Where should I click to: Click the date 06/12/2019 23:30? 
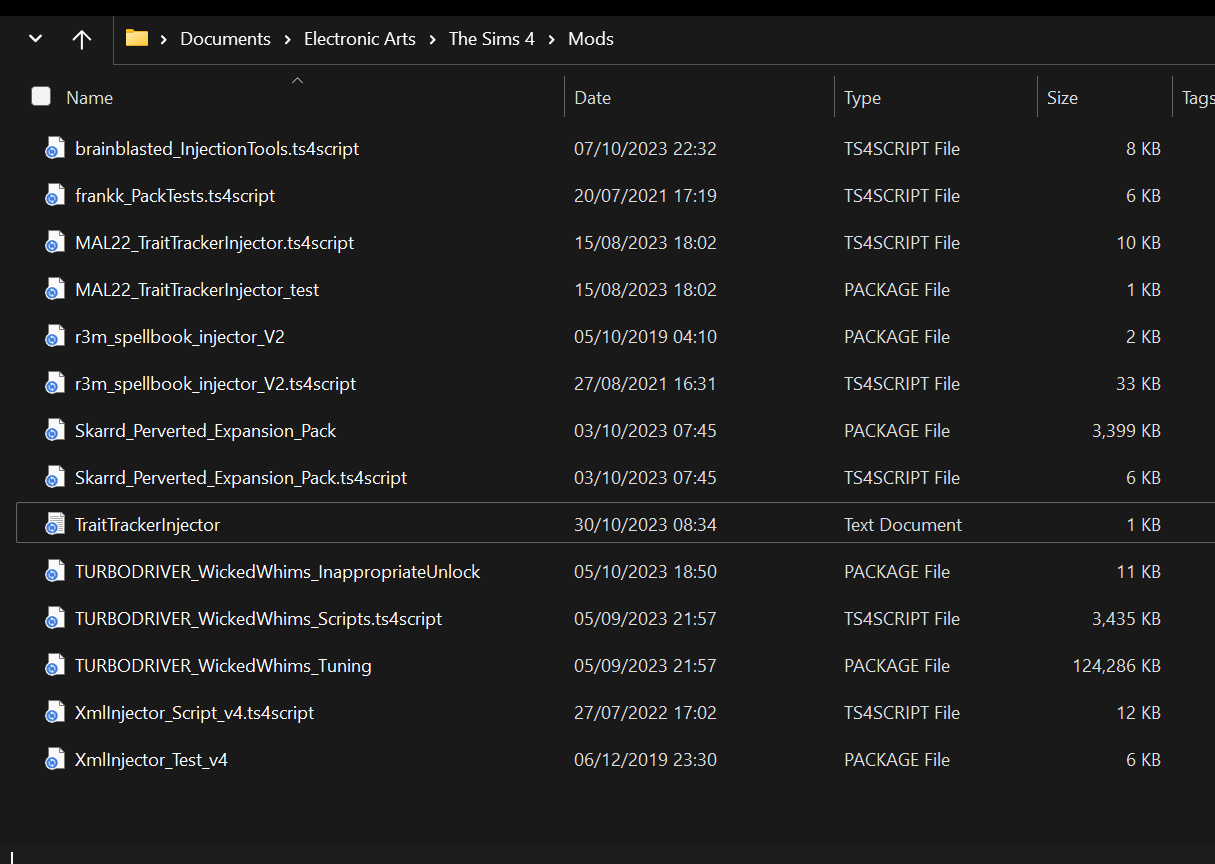[x=645, y=760]
